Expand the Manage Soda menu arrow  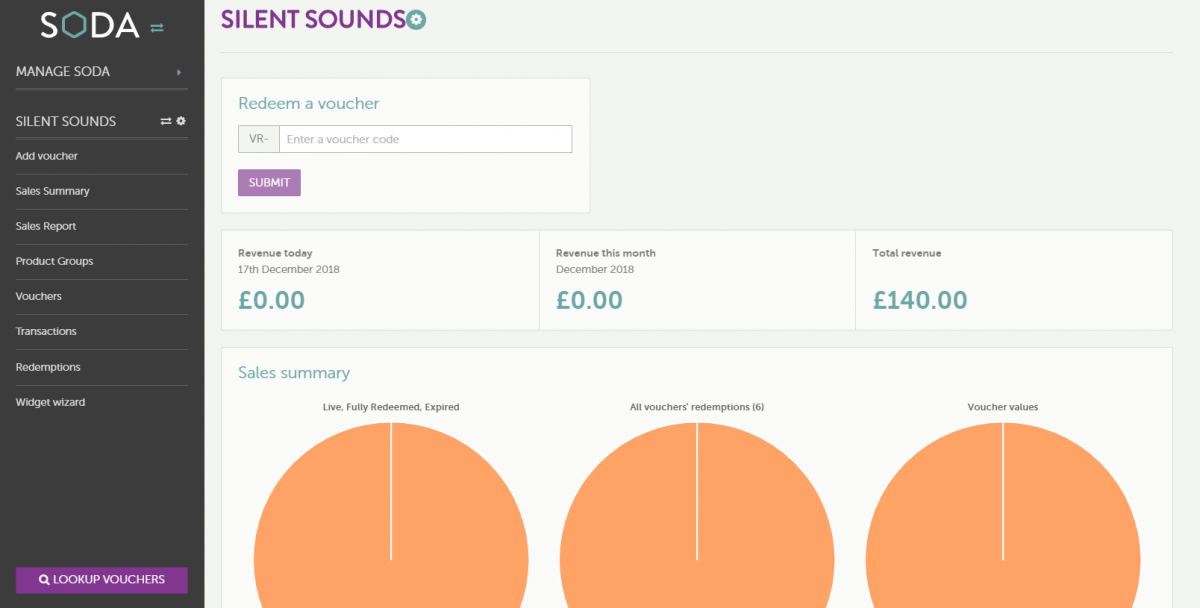coord(179,72)
